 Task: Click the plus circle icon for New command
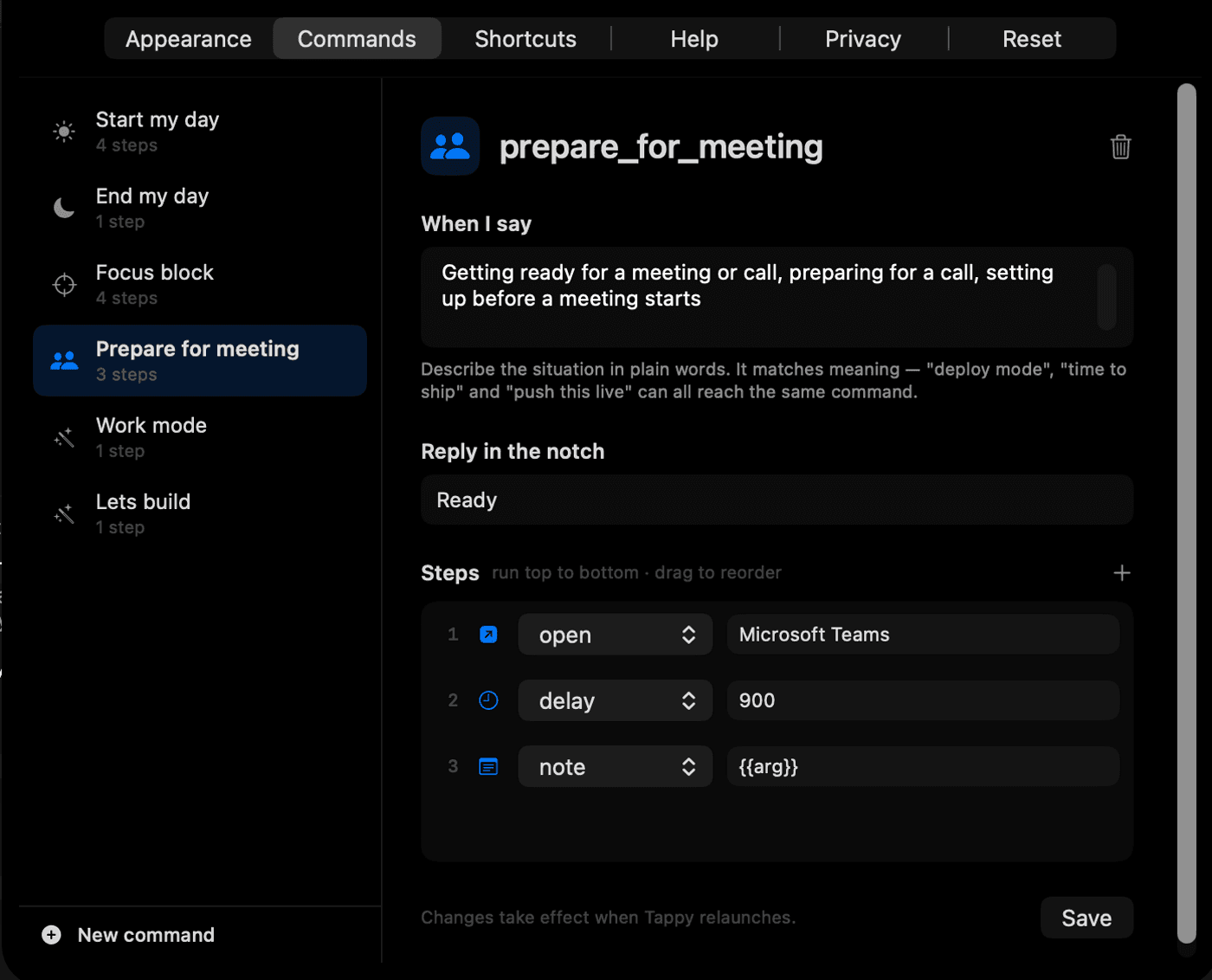coord(51,935)
